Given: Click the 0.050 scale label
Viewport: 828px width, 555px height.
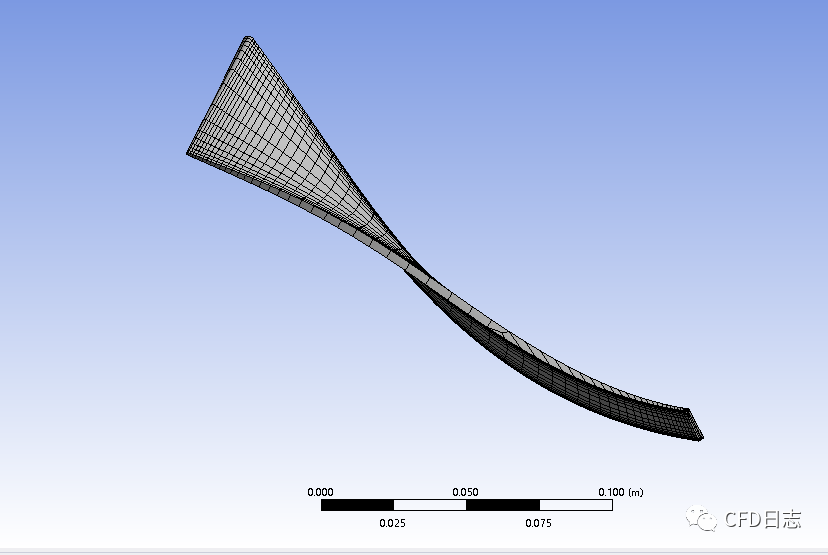Looking at the screenshot, I should coord(465,492).
